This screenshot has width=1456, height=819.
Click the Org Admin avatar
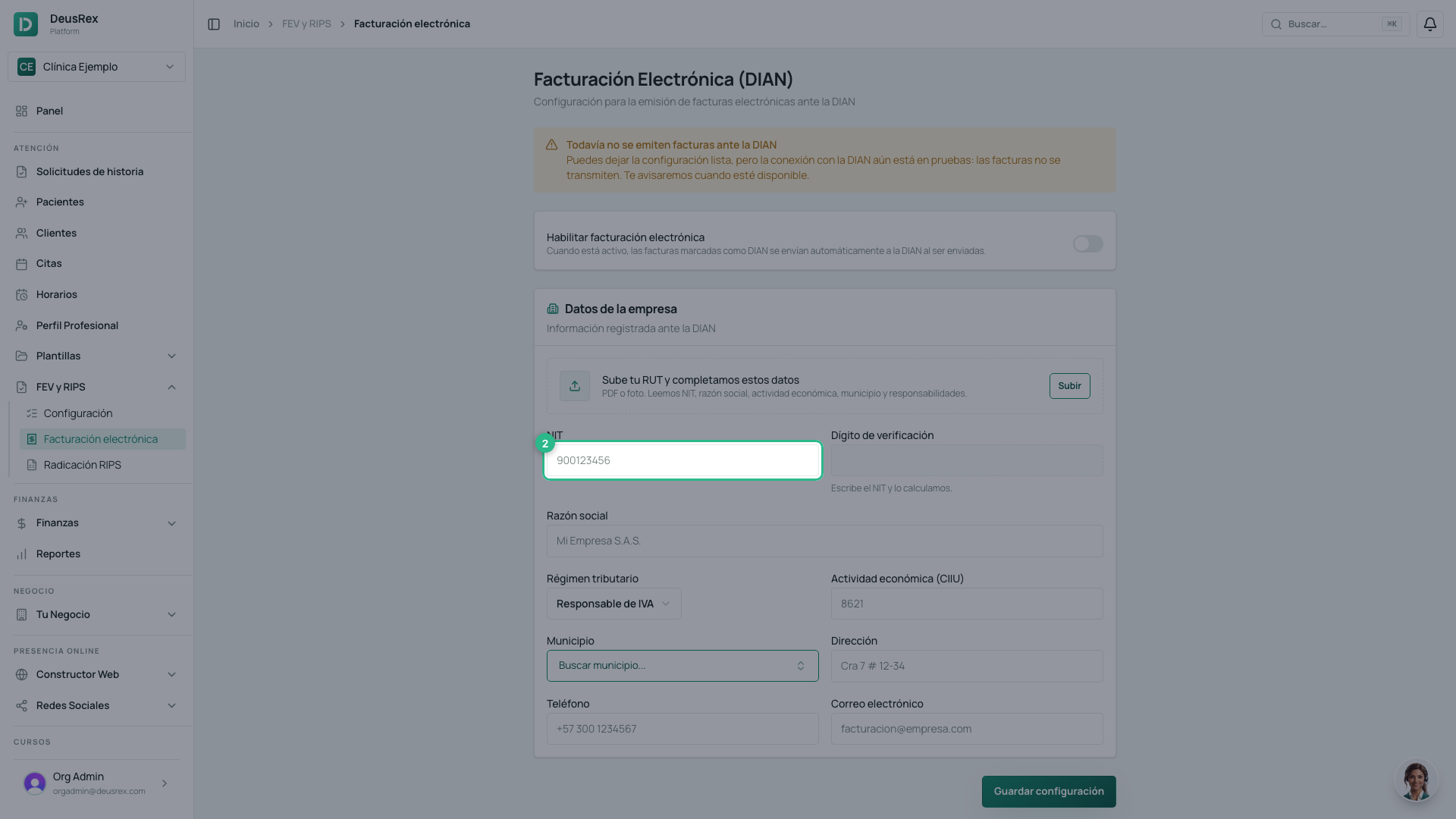coord(35,783)
